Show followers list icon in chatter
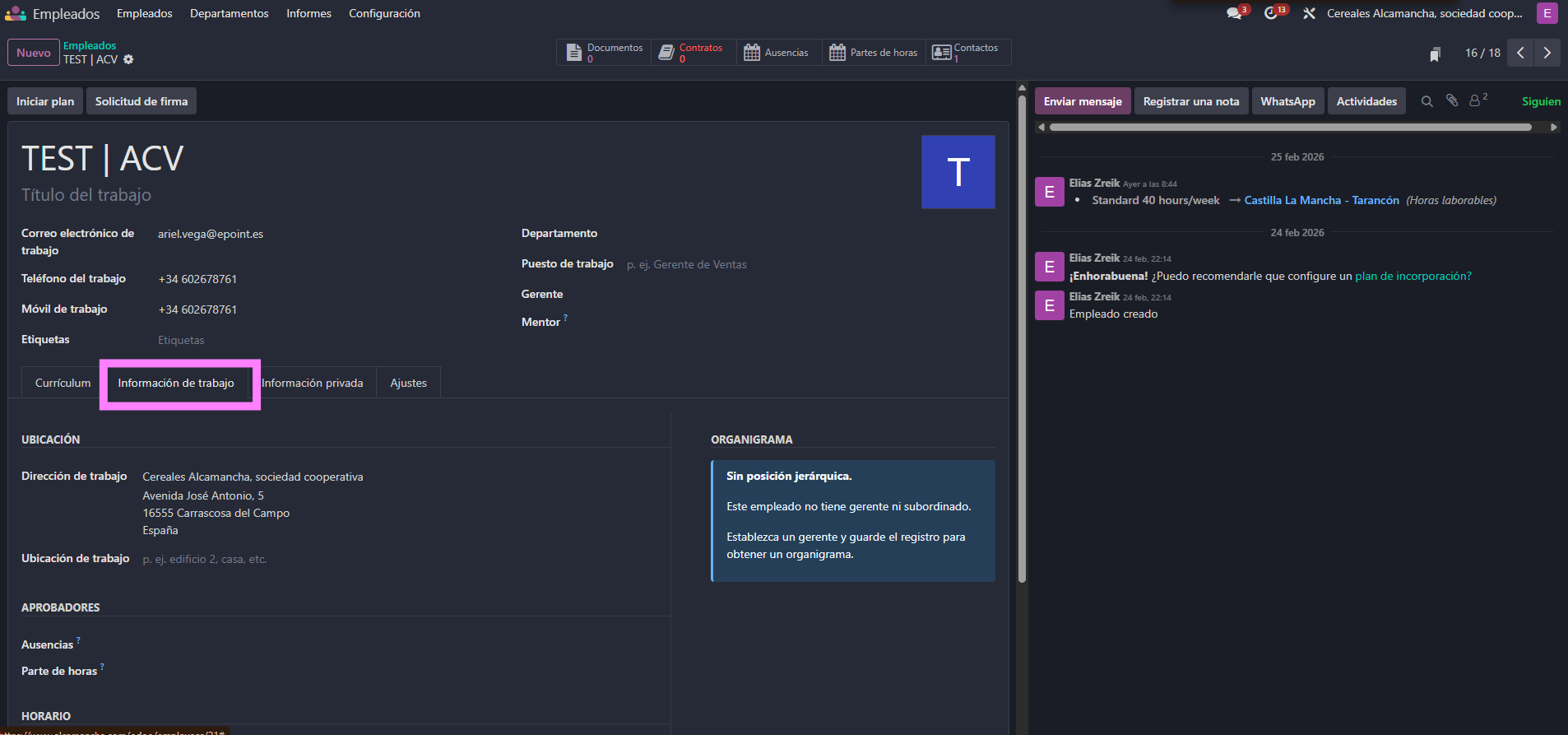 [1477, 100]
